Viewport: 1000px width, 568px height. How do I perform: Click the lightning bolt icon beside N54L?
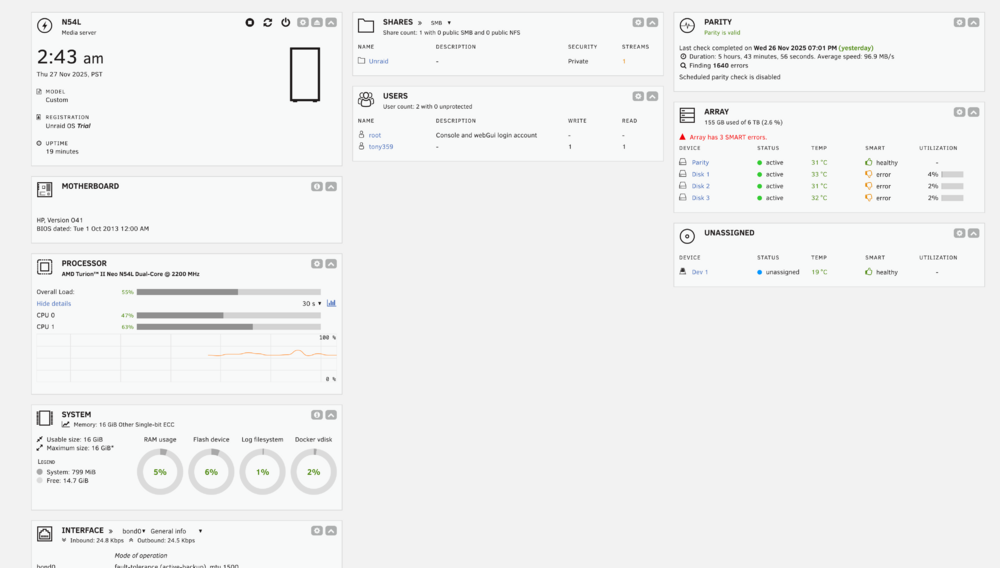pos(45,25)
